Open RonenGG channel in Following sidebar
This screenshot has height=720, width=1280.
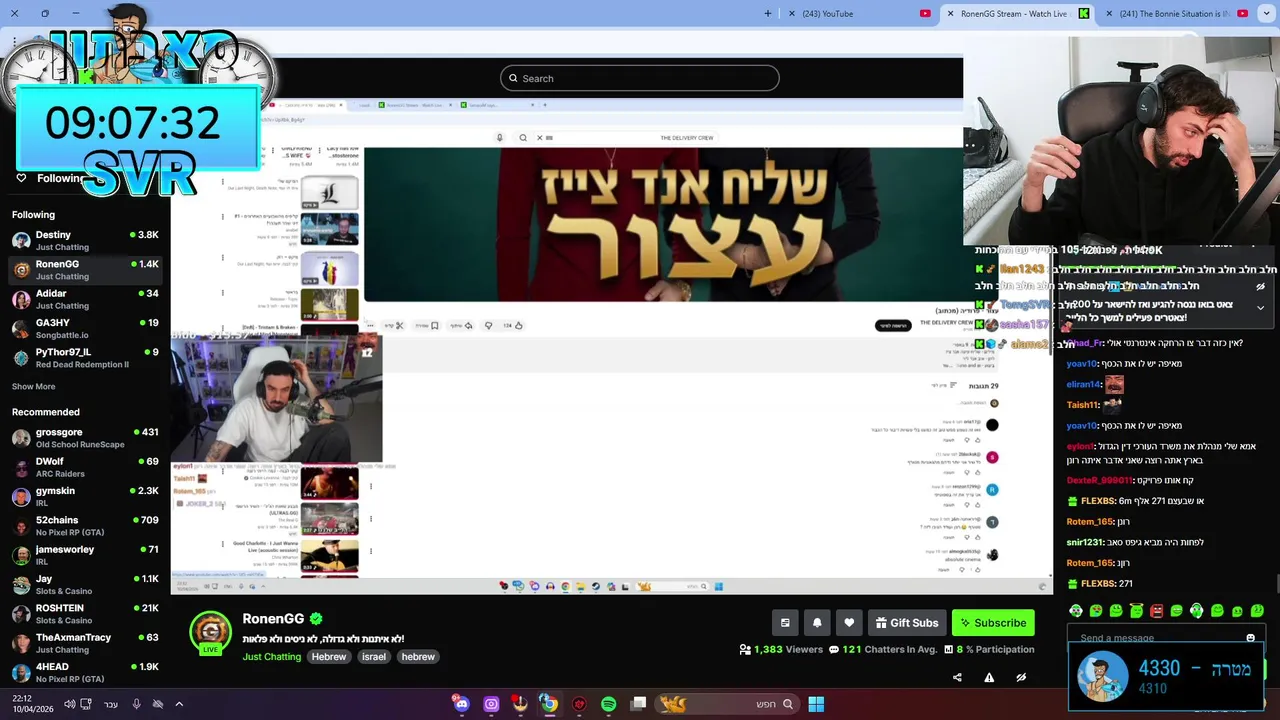(85, 270)
